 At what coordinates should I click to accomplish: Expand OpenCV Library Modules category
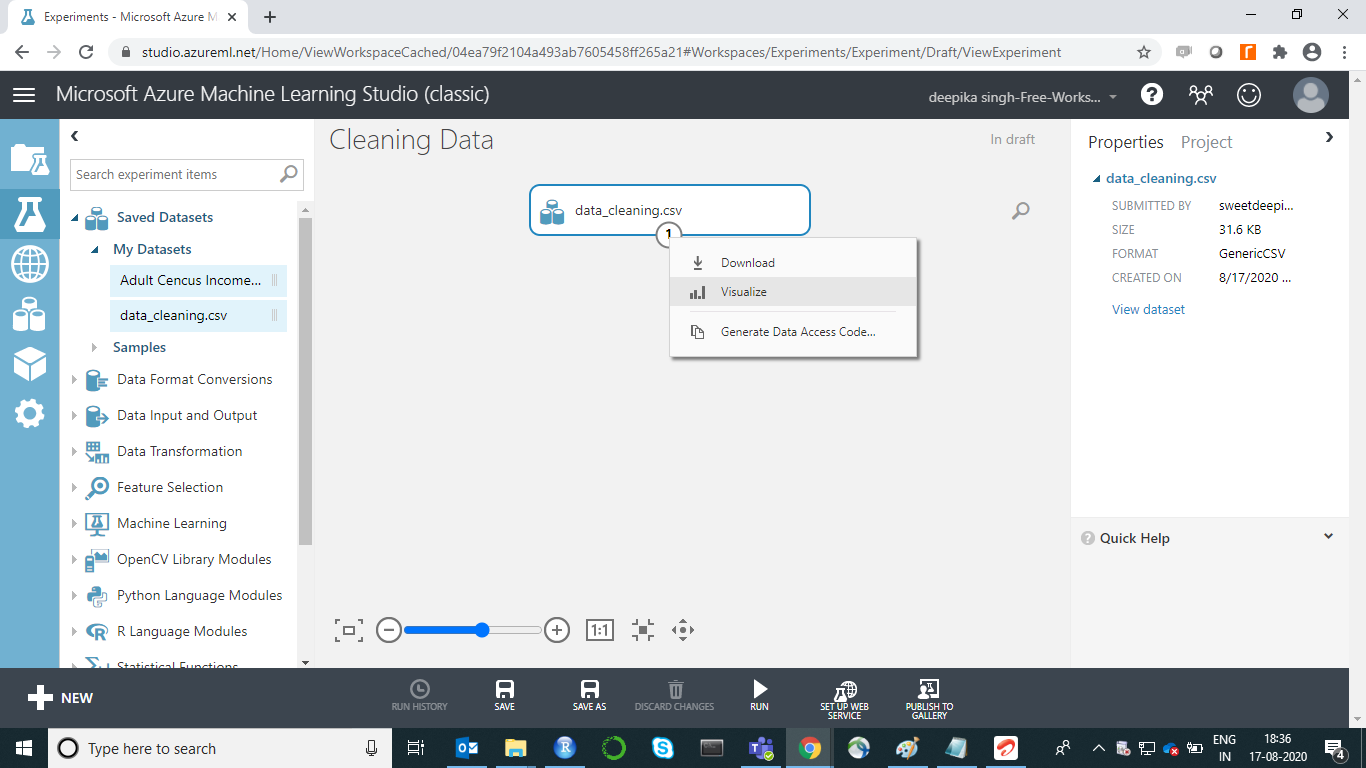coord(74,560)
